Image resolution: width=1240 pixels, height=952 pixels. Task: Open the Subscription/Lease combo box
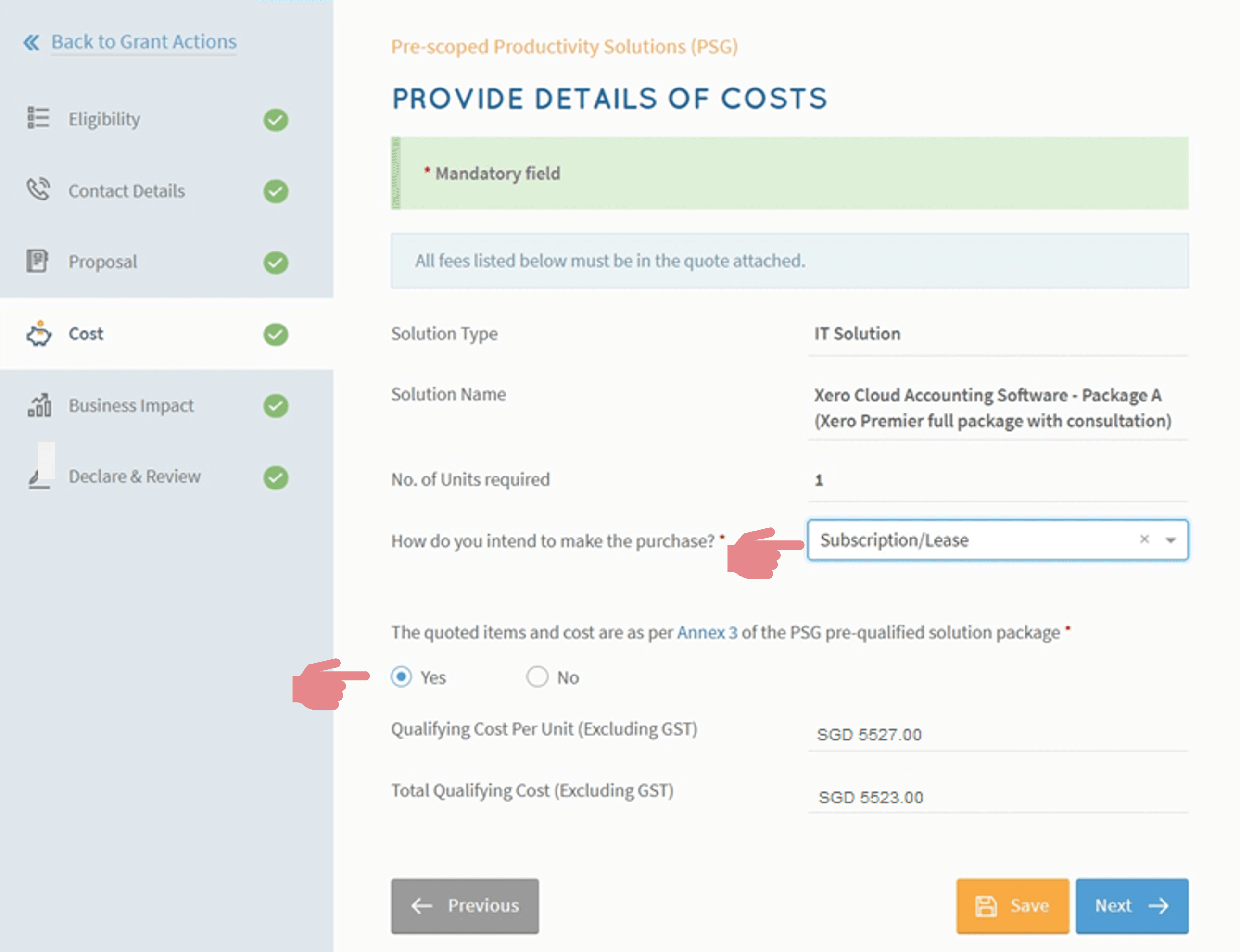pos(963,540)
